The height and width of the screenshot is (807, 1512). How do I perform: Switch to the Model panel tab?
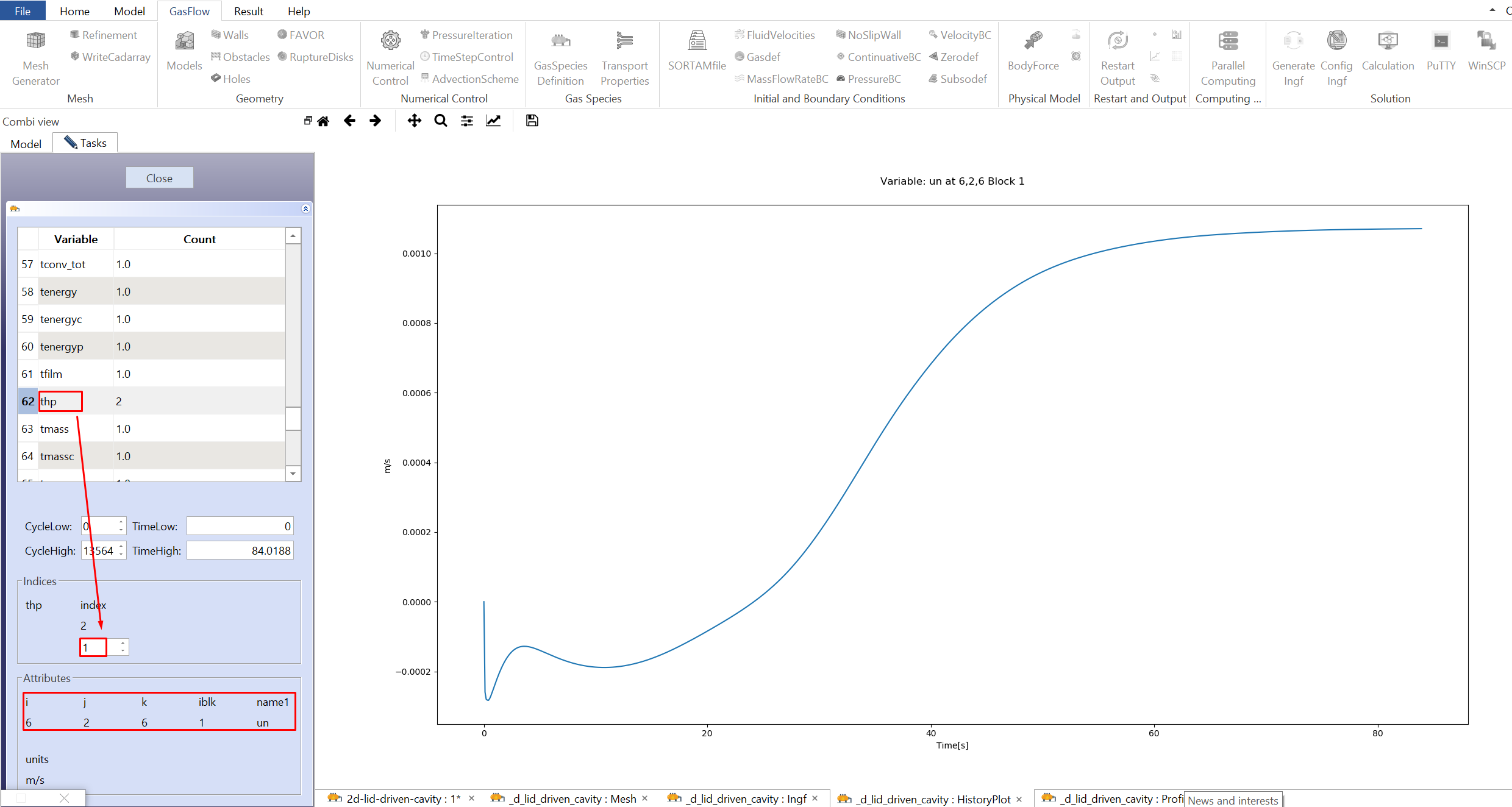pyautogui.click(x=26, y=144)
